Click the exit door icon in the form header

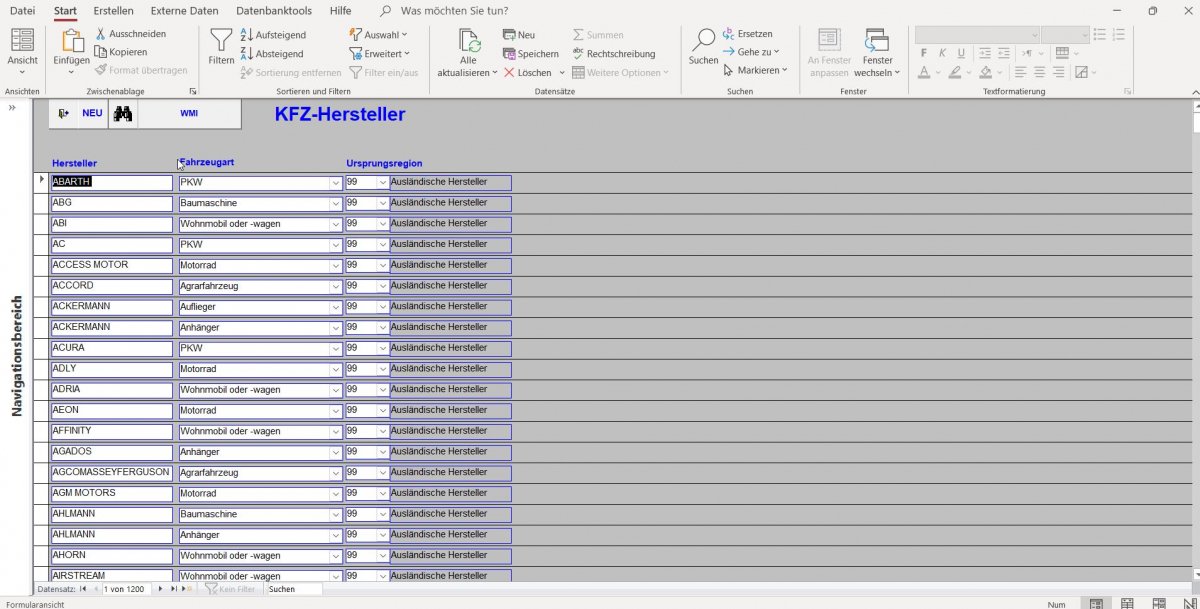coord(64,114)
